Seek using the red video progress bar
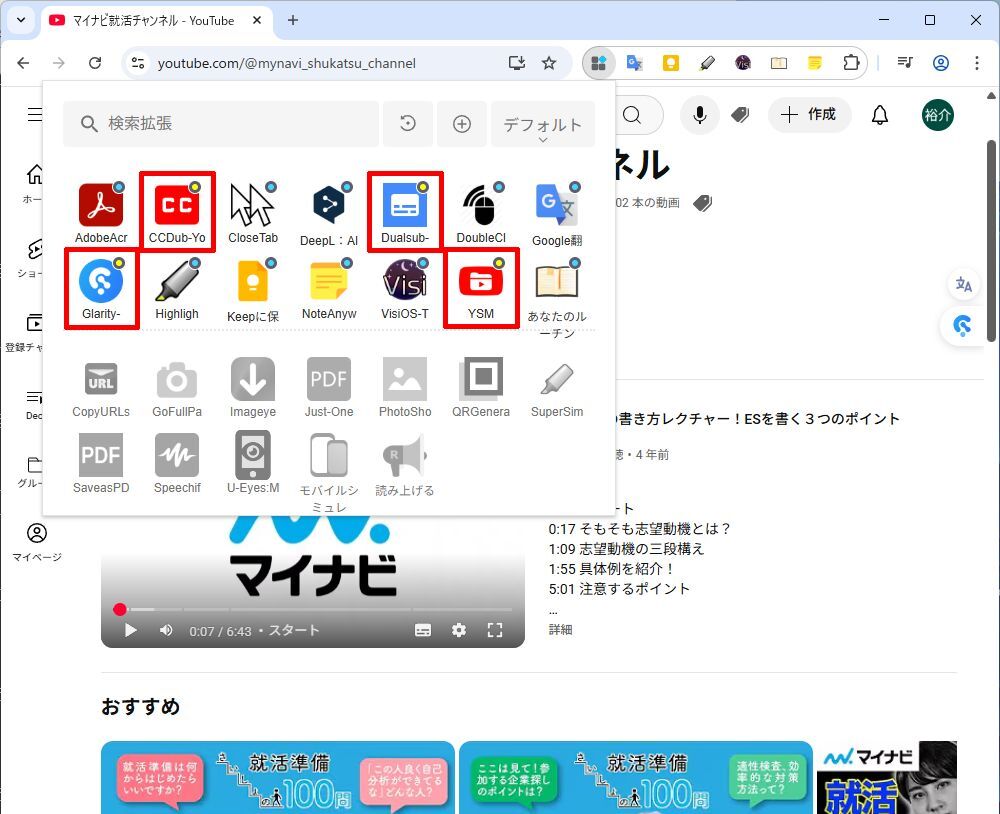The image size is (1000, 814). 313,609
